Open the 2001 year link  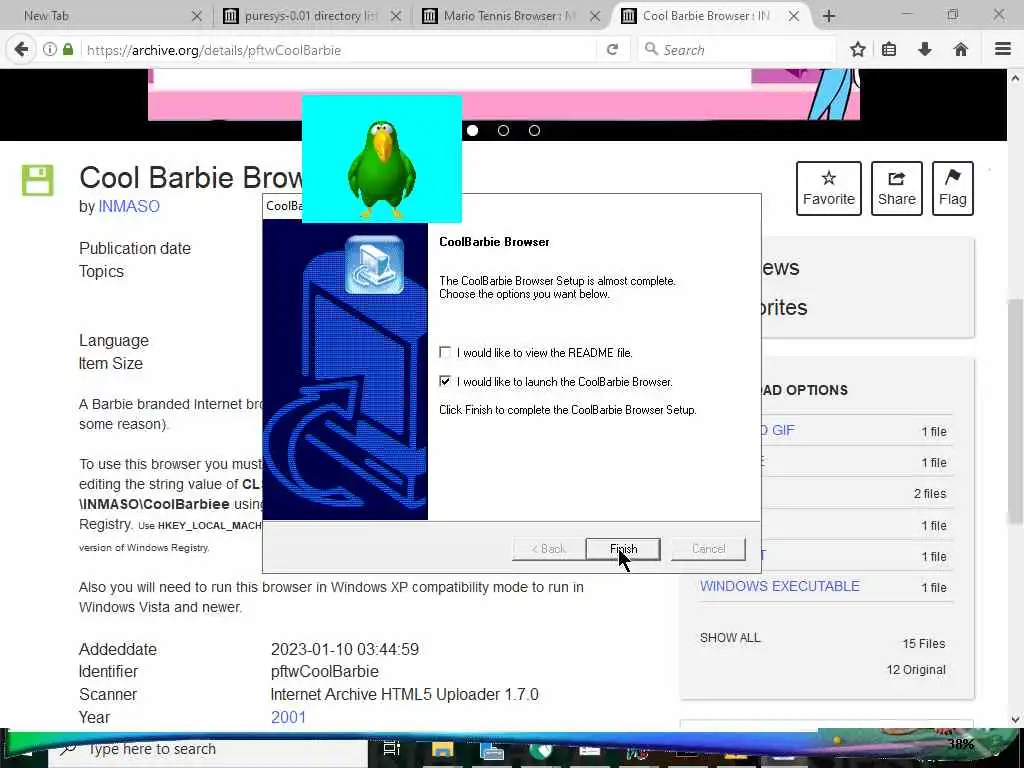click(x=288, y=717)
